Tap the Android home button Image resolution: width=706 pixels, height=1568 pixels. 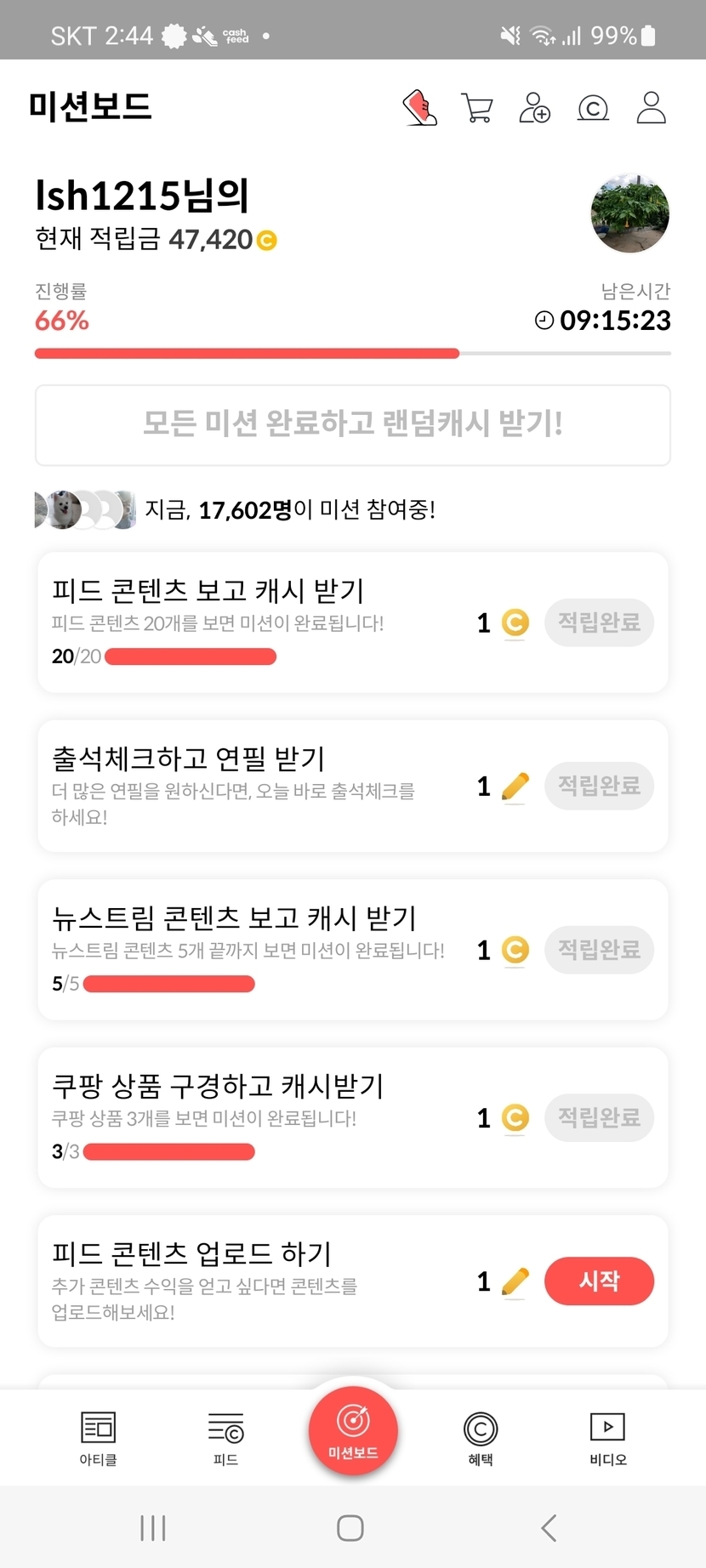tap(350, 1528)
